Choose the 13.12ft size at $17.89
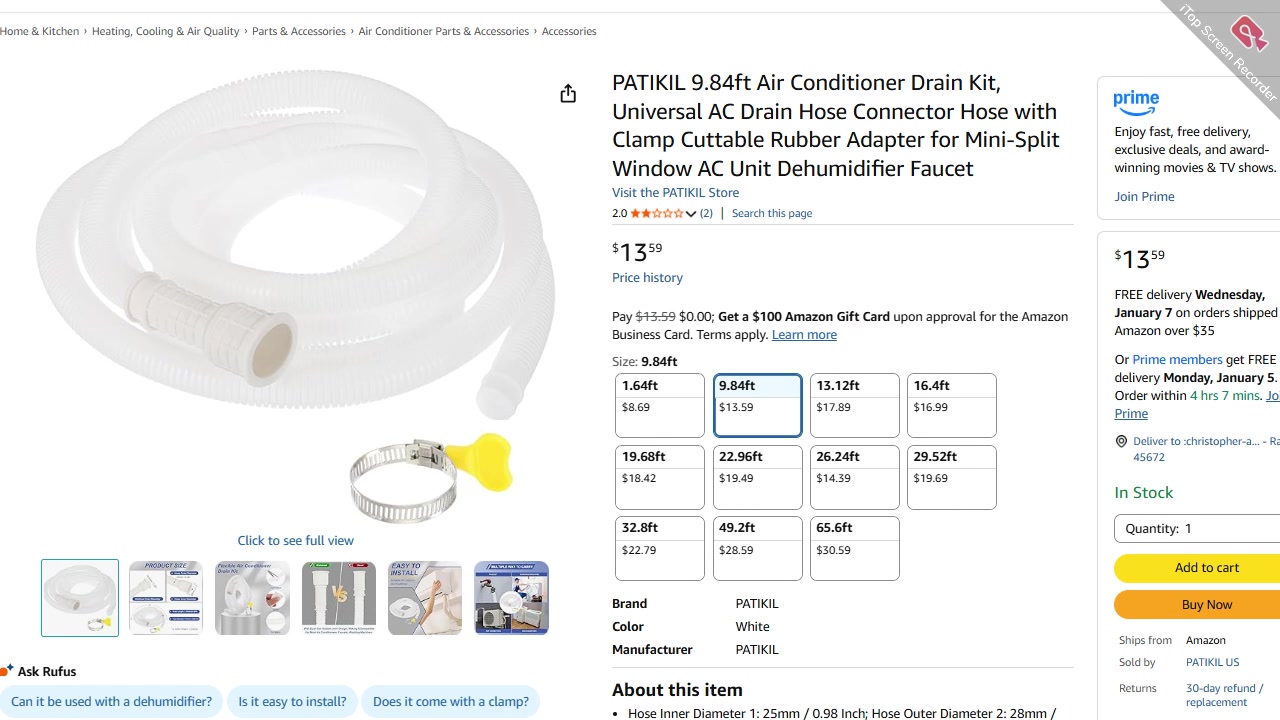The image size is (1280, 720). coord(854,405)
